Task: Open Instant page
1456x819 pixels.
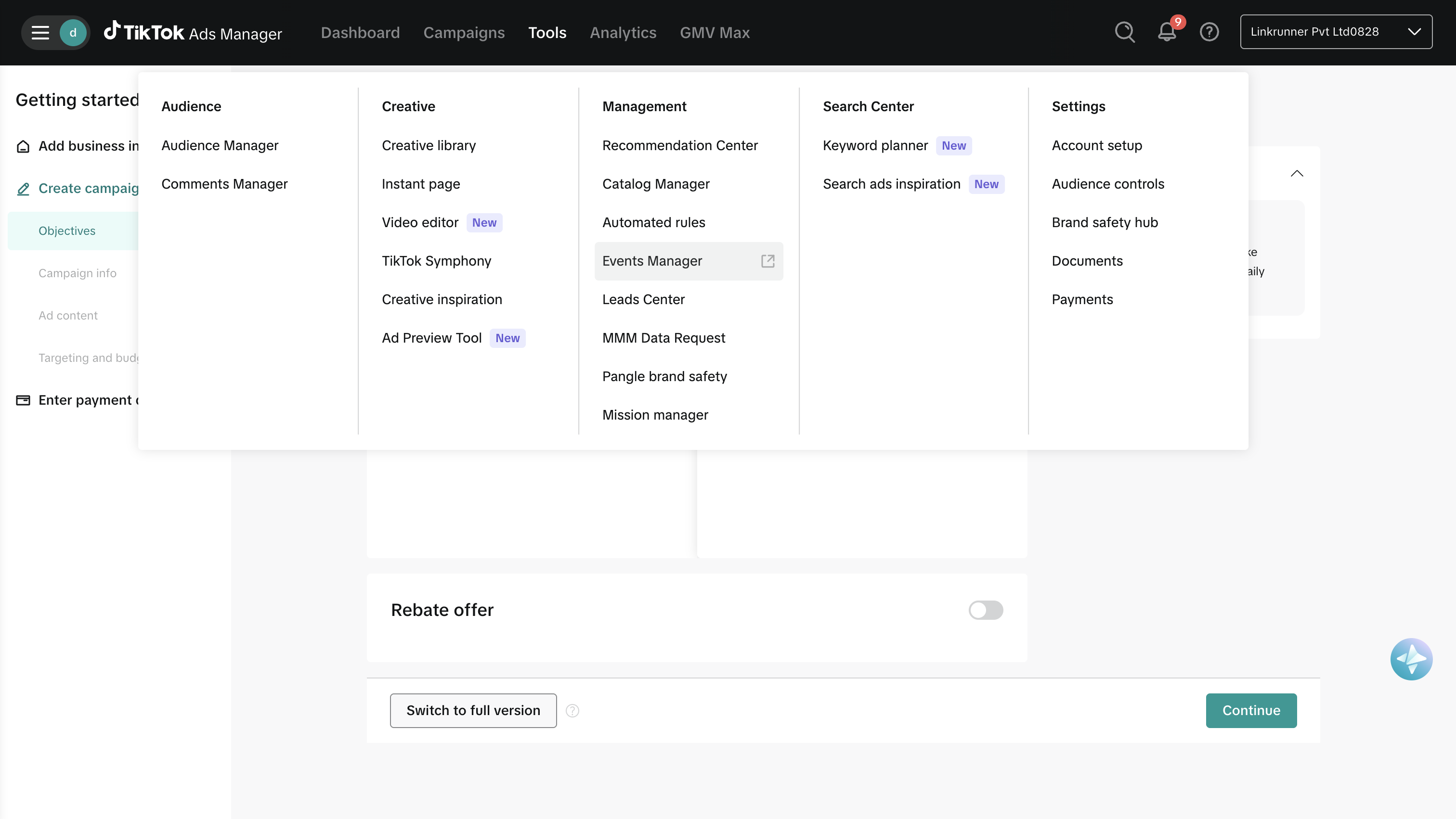Action: click(x=420, y=184)
